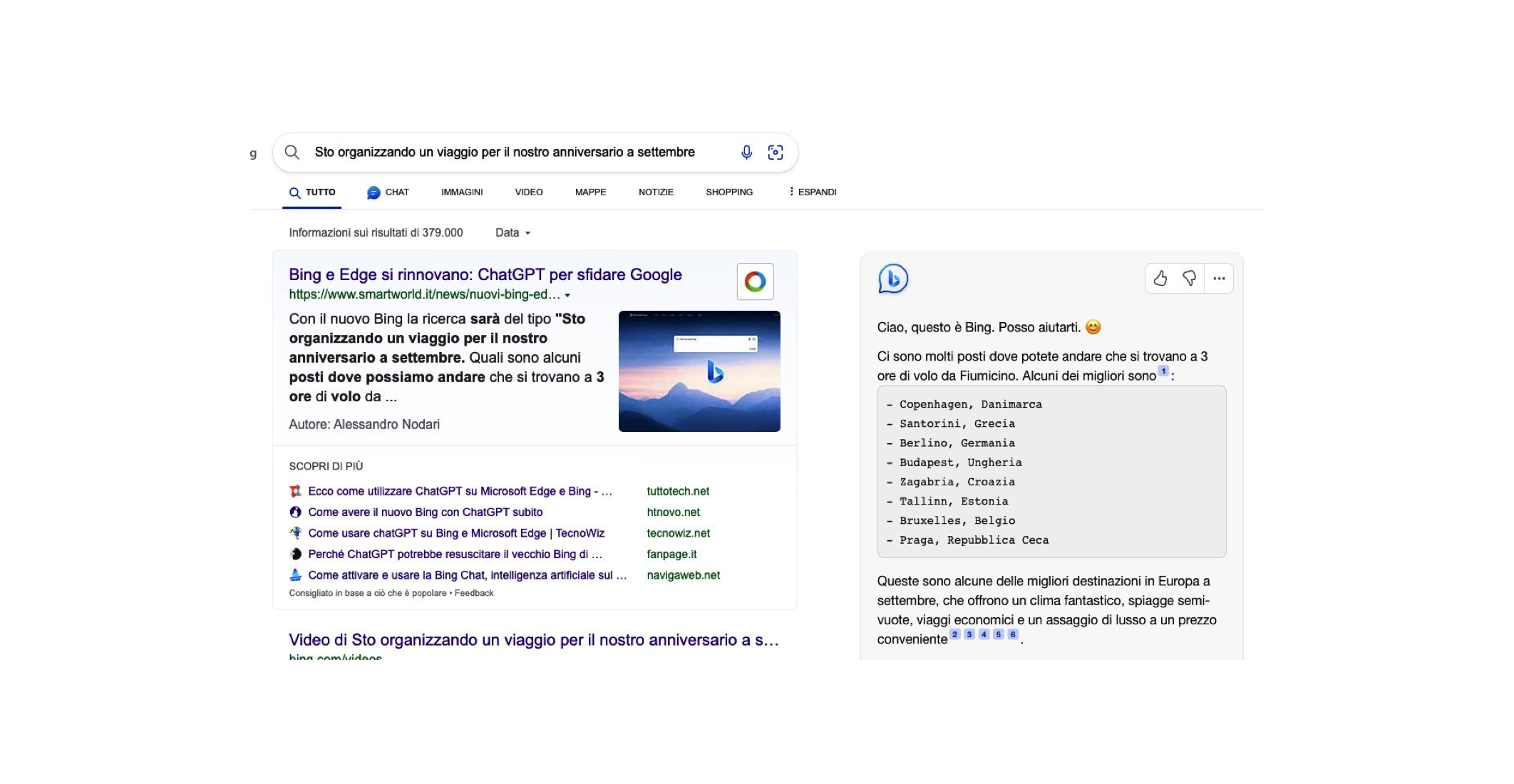Click citation 4 footnote
The width and height of the screenshot is (1514, 784).
coord(984,634)
